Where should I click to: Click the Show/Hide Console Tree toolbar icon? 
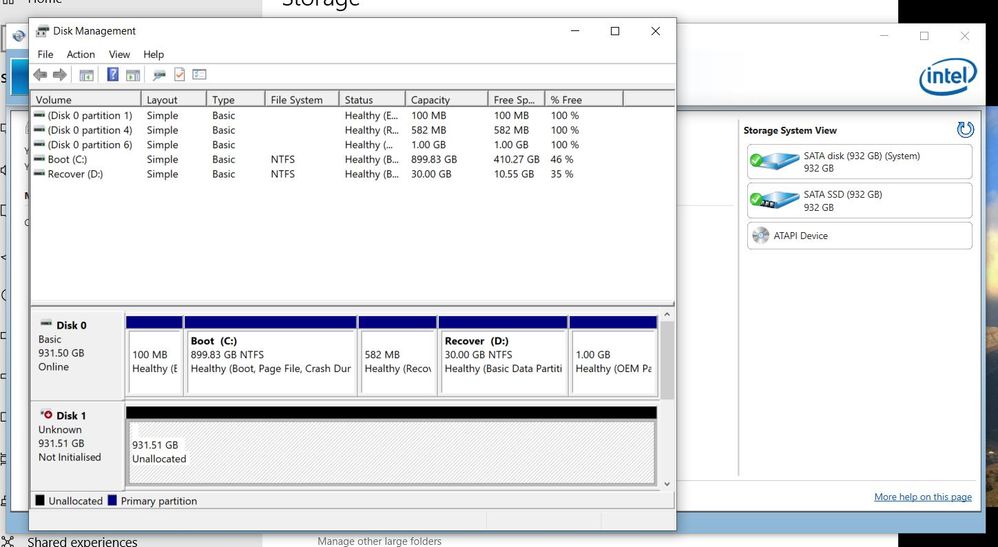[x=87, y=75]
